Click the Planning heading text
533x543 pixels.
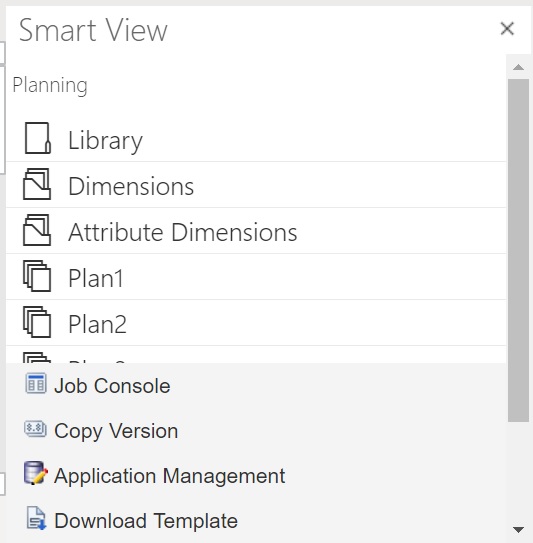[x=50, y=86]
